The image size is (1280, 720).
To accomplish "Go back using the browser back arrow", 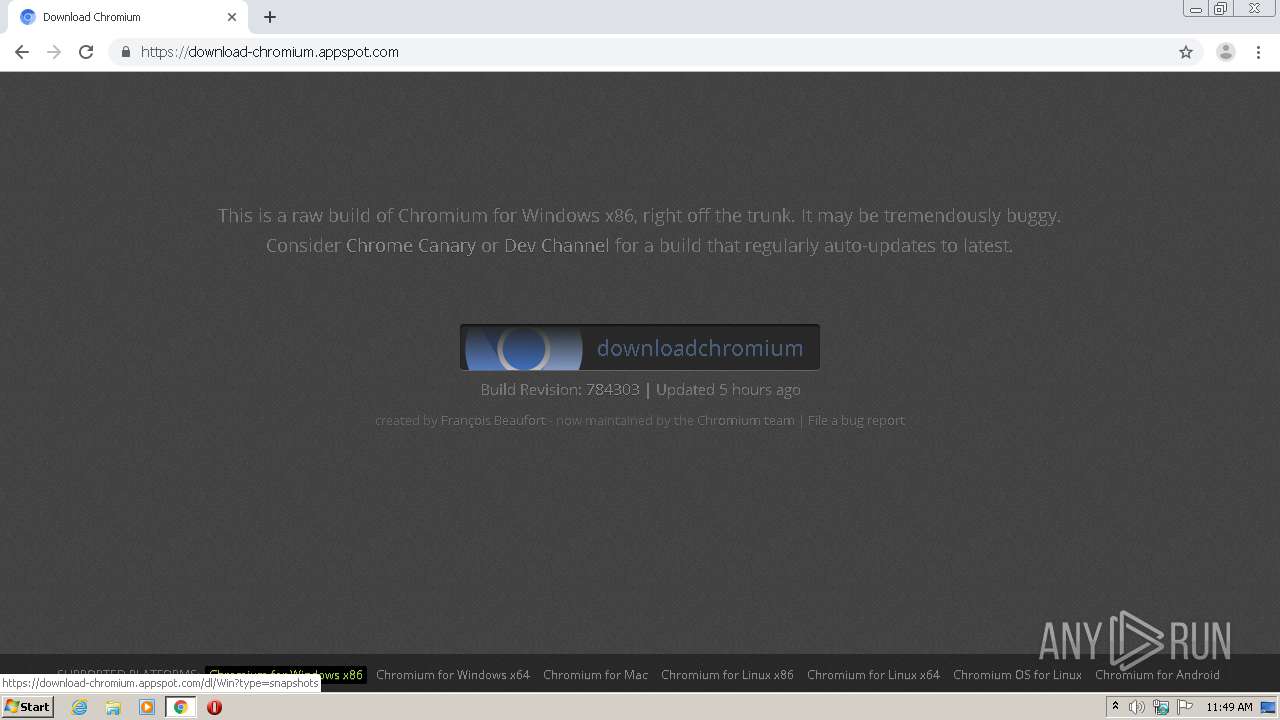I will [x=22, y=52].
